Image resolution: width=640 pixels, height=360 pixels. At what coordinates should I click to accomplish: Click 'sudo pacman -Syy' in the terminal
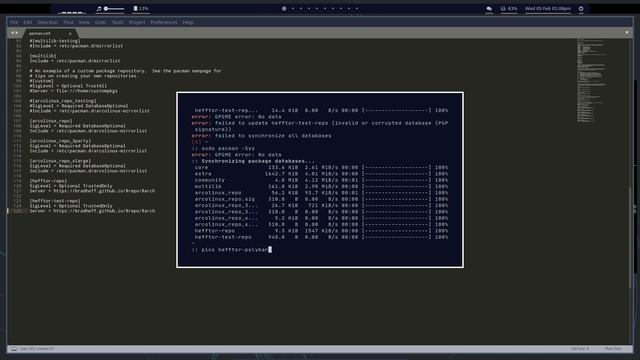click(x=228, y=149)
